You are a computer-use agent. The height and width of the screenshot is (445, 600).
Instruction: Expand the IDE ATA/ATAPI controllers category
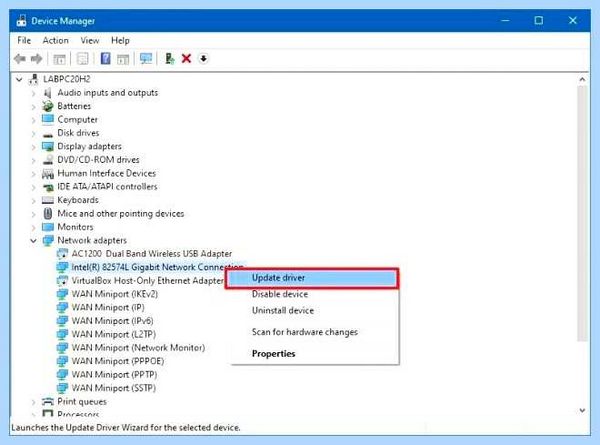point(33,187)
